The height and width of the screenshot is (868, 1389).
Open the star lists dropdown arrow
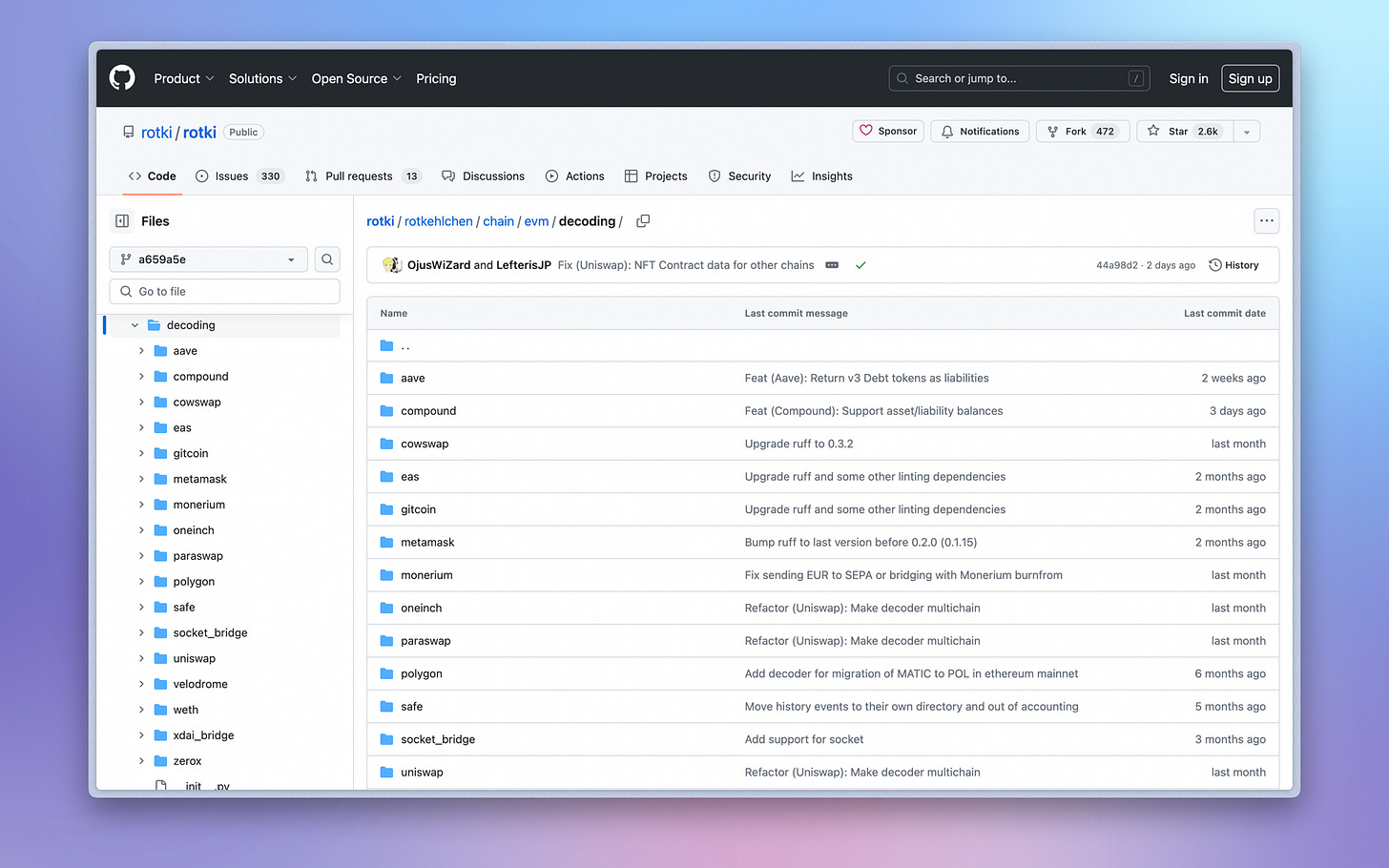[x=1247, y=132]
